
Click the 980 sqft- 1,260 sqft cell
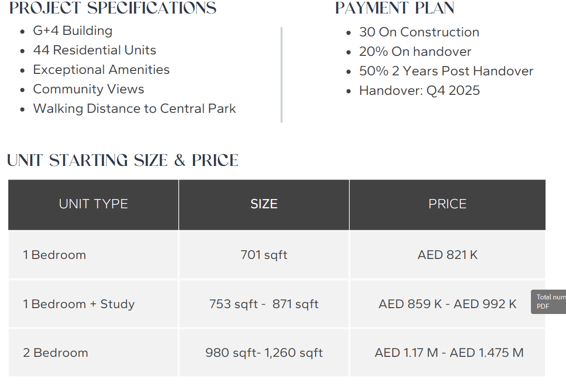click(264, 353)
